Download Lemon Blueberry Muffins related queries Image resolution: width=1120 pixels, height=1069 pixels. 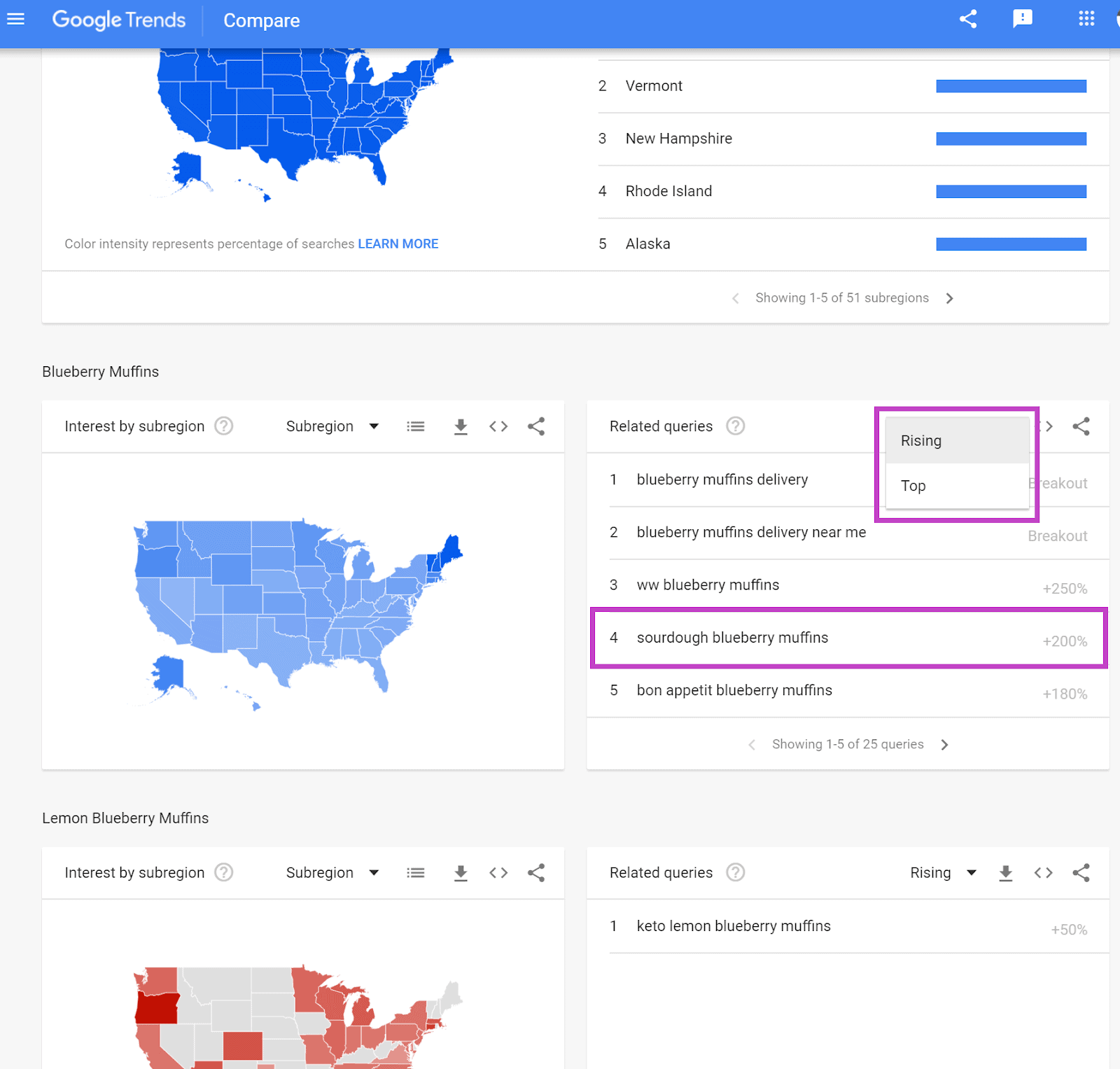[x=1005, y=872]
